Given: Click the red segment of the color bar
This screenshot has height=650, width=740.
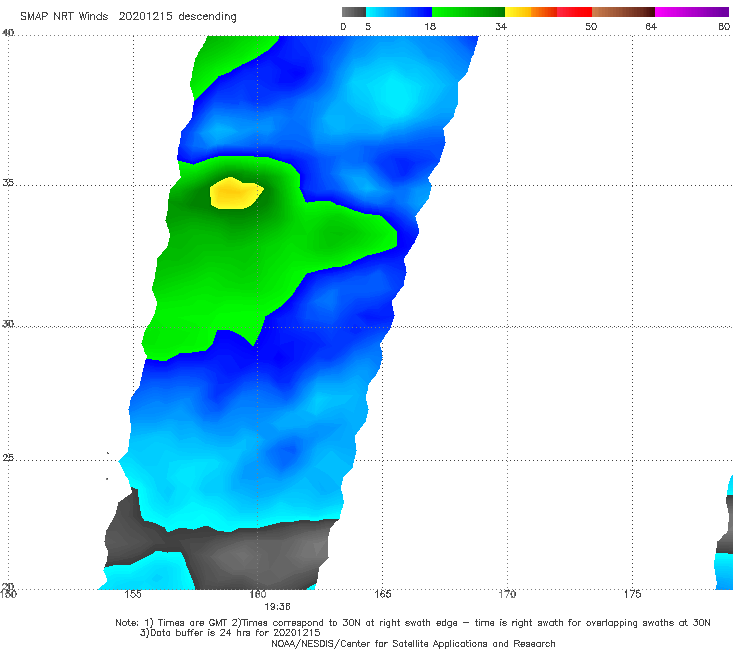Looking at the screenshot, I should click(x=574, y=12).
